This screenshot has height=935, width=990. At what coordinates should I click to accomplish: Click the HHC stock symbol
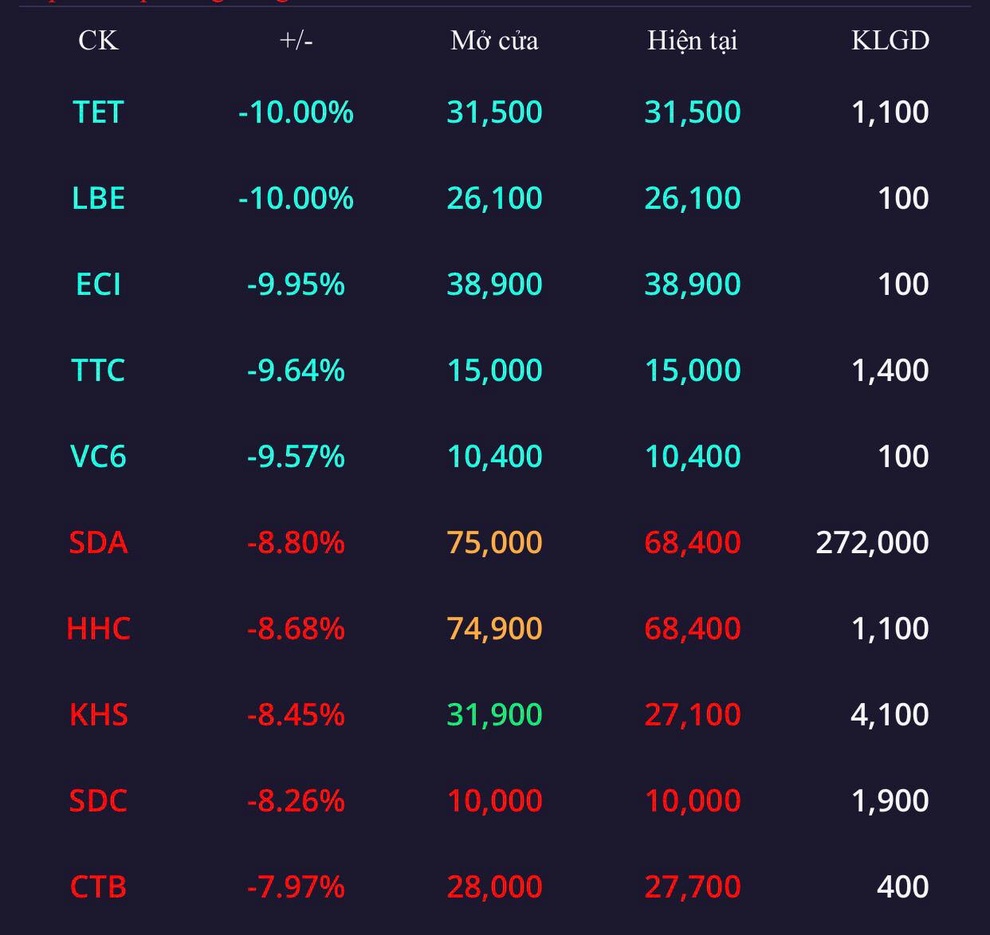(98, 629)
